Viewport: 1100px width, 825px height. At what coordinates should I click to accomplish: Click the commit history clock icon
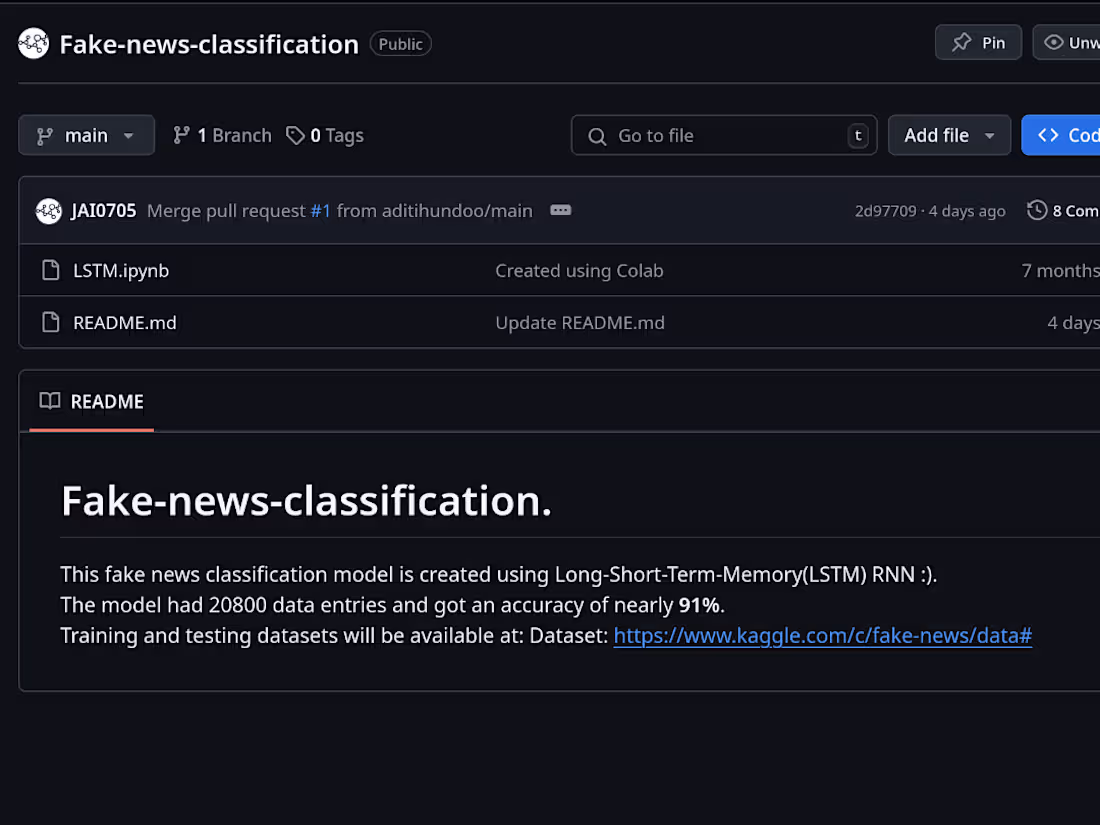coord(1036,210)
